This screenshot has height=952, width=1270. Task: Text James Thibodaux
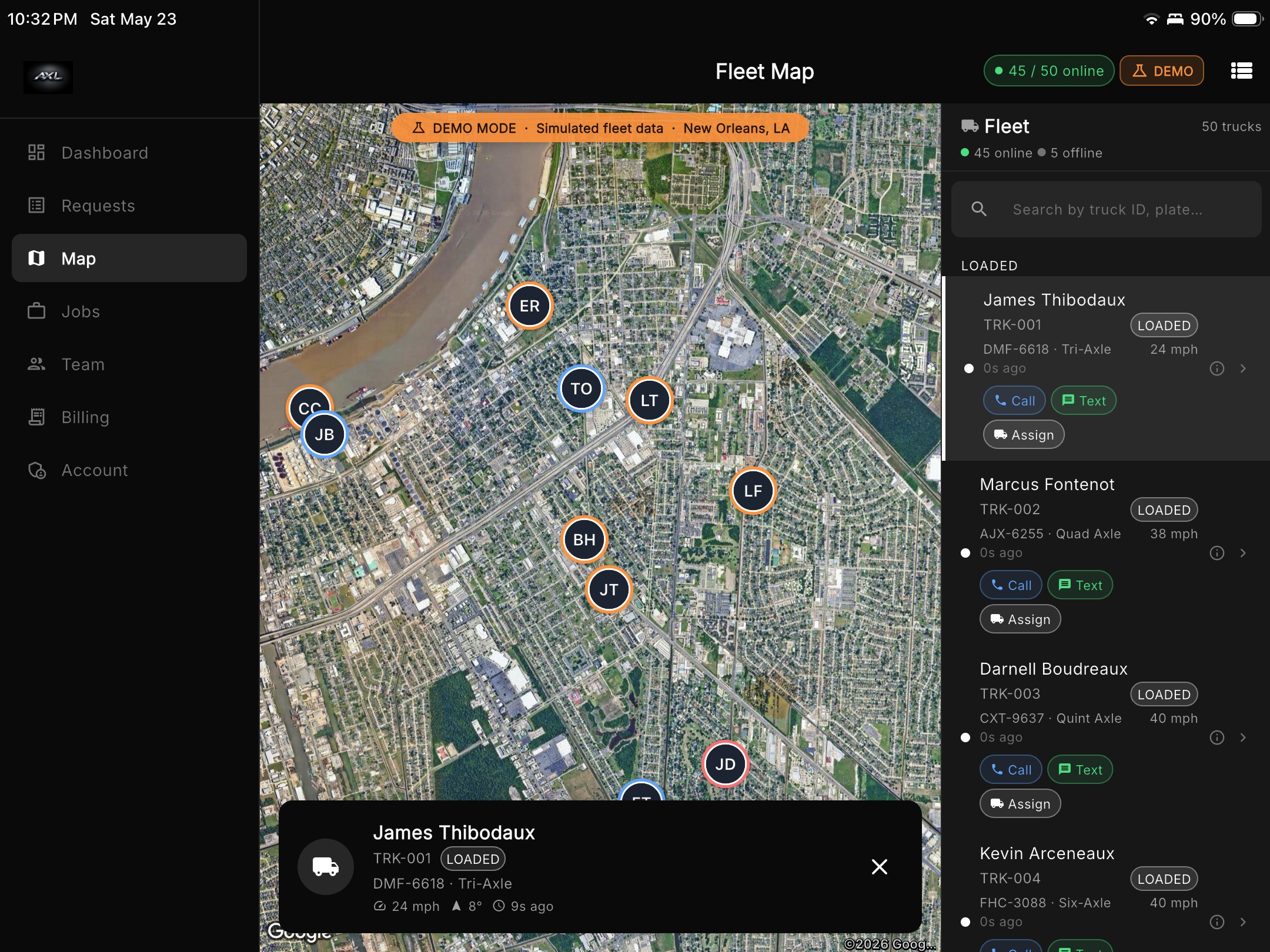1084,401
